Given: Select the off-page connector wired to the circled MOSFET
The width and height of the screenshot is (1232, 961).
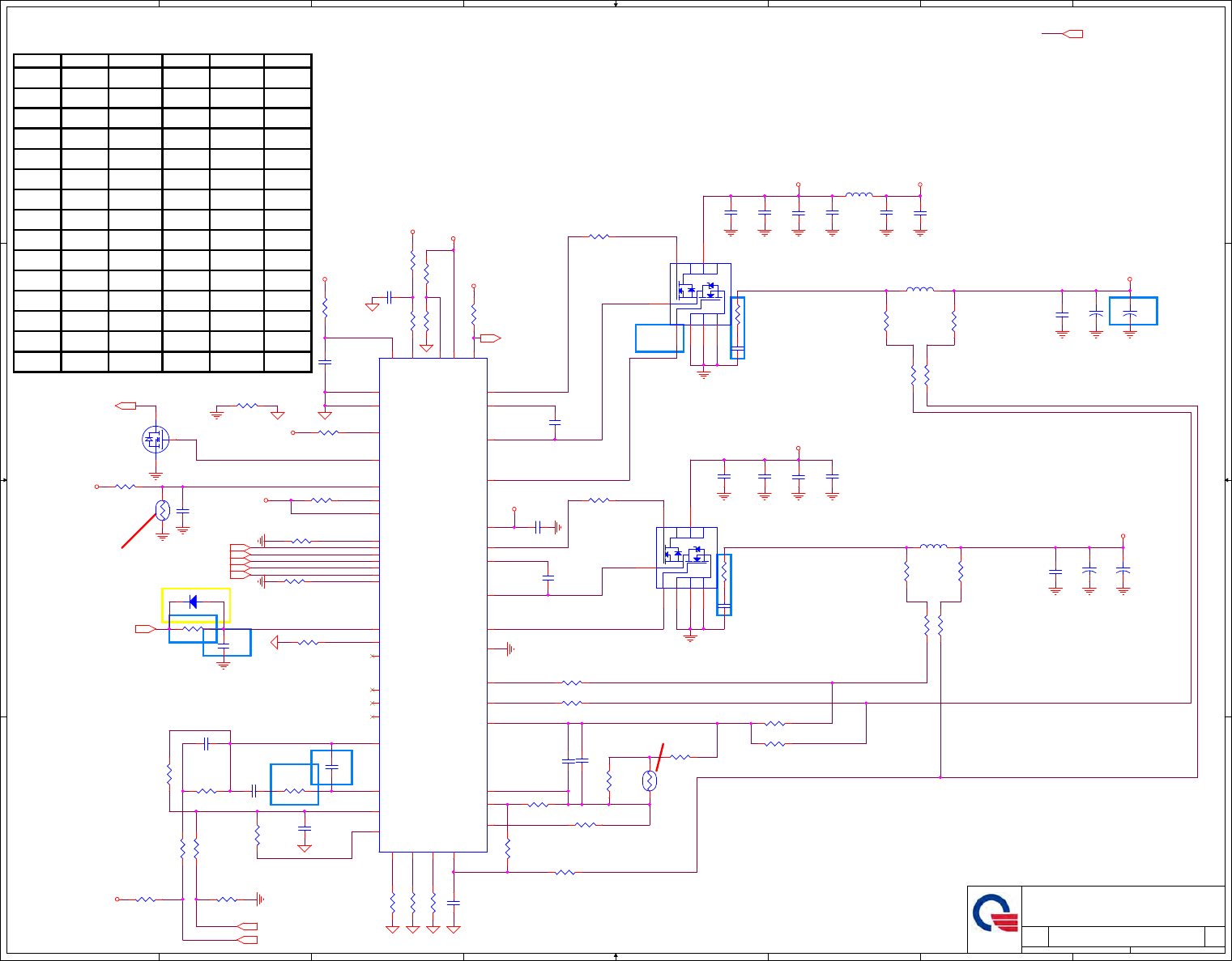Looking at the screenshot, I should (x=126, y=405).
